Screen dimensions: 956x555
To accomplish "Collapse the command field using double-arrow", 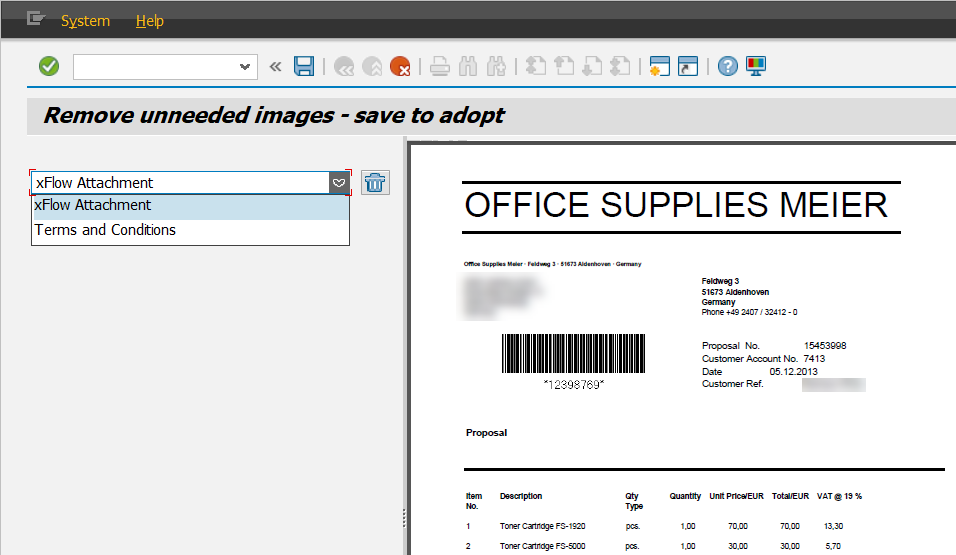I will 276,67.
